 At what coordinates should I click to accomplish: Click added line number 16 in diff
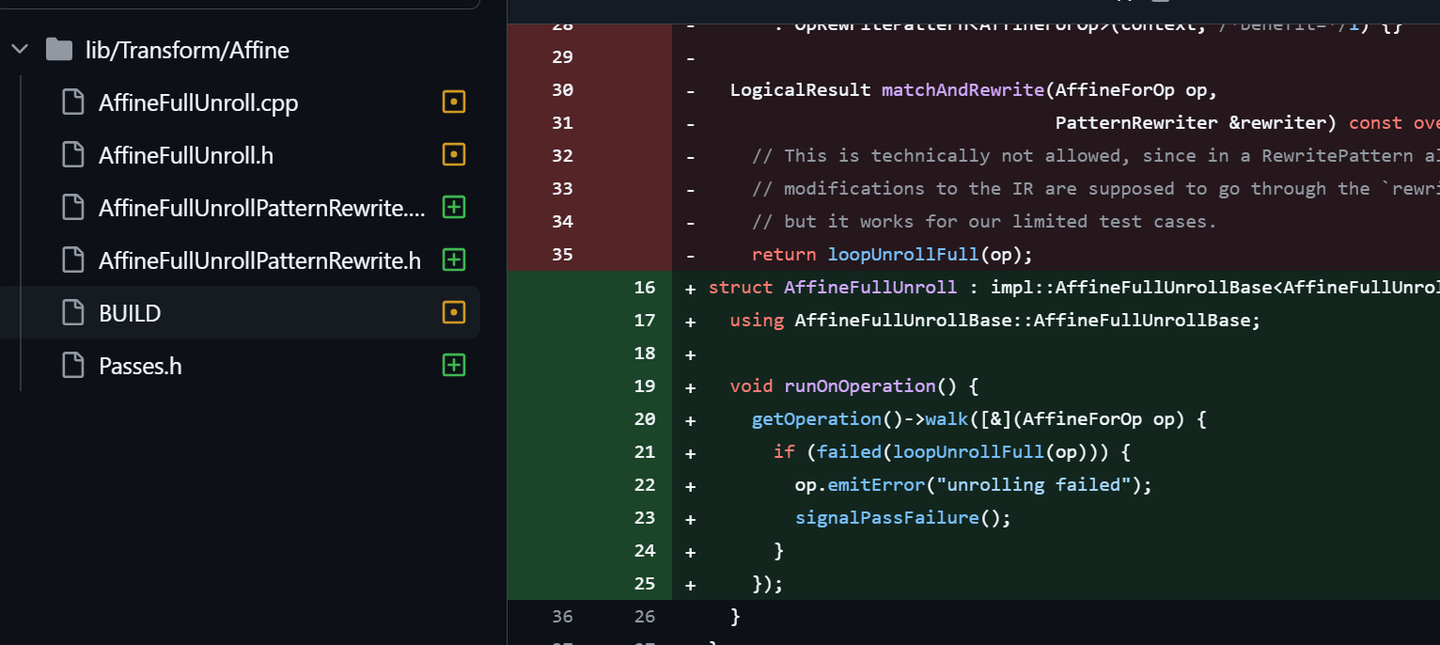tap(645, 288)
